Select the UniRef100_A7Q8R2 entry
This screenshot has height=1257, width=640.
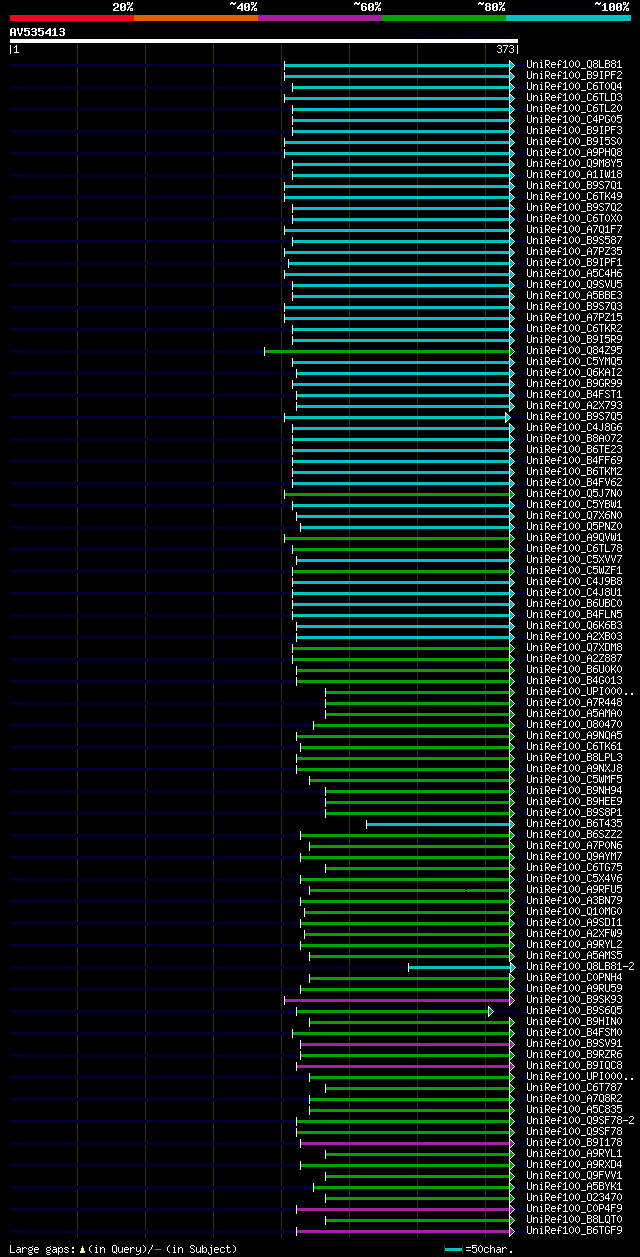[574, 1099]
